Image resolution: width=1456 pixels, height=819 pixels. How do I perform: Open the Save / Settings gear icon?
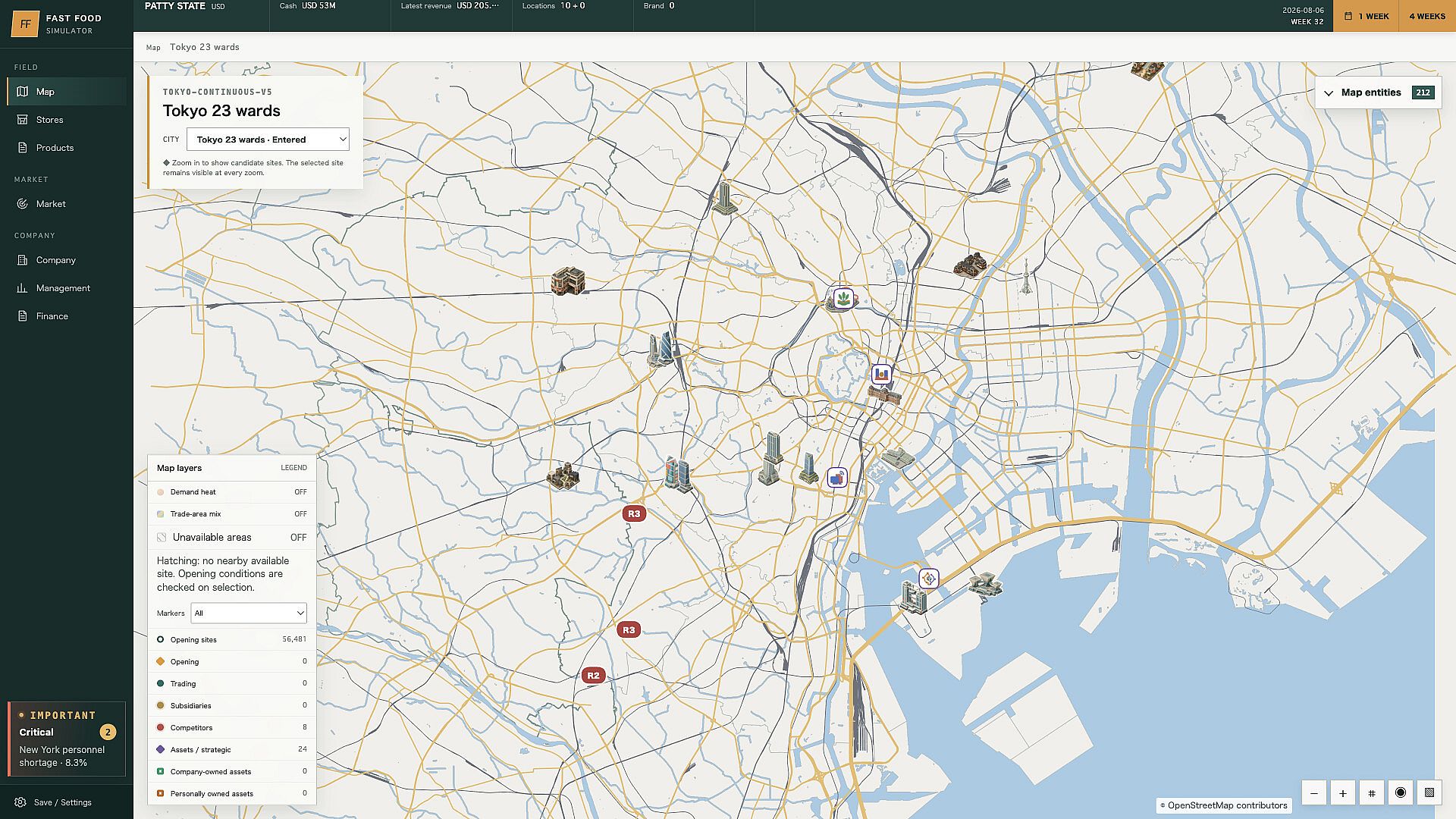20,802
